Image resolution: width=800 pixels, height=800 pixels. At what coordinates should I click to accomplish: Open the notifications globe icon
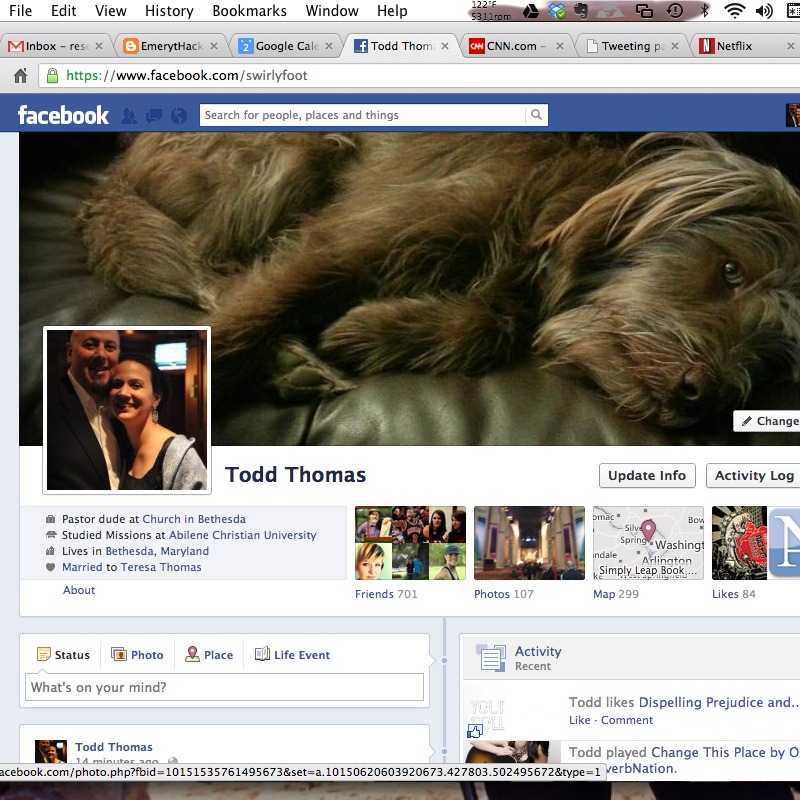click(179, 116)
